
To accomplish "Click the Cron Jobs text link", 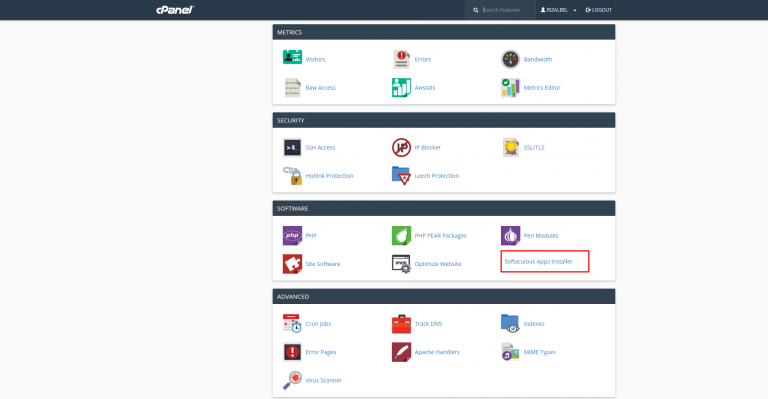I will (x=318, y=324).
